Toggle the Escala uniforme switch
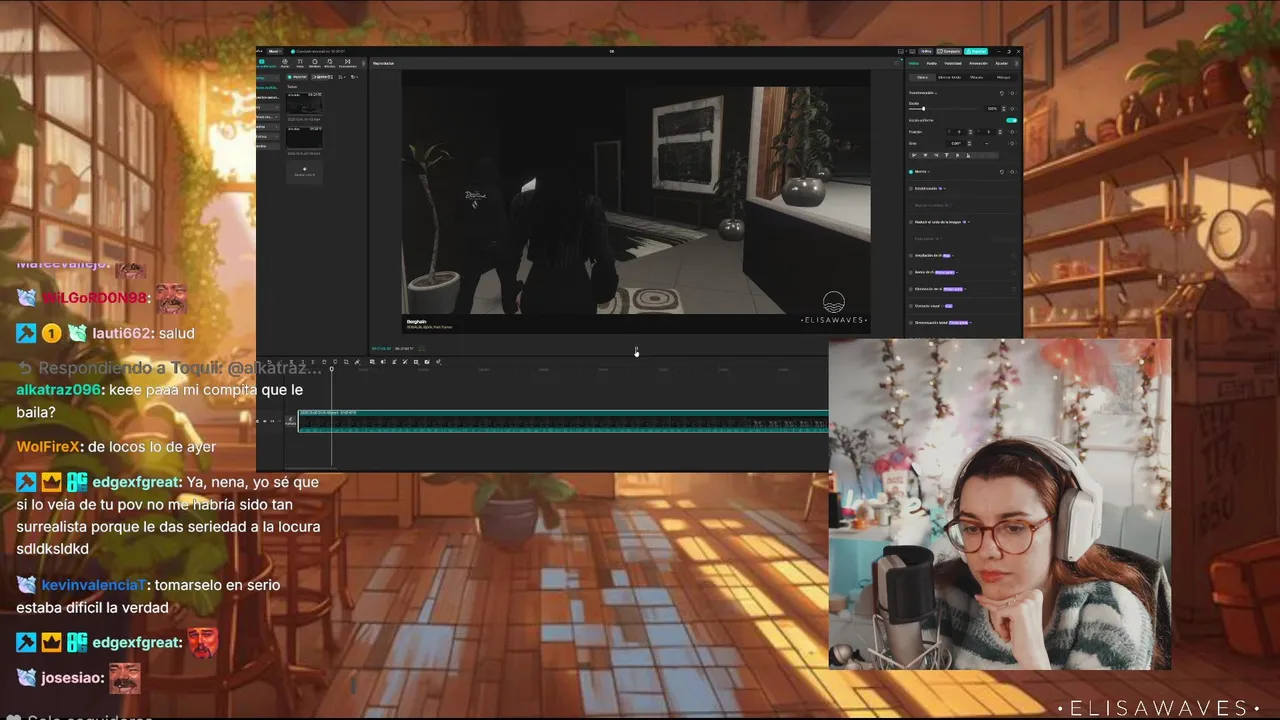Image resolution: width=1280 pixels, height=720 pixels. pyautogui.click(x=1012, y=120)
